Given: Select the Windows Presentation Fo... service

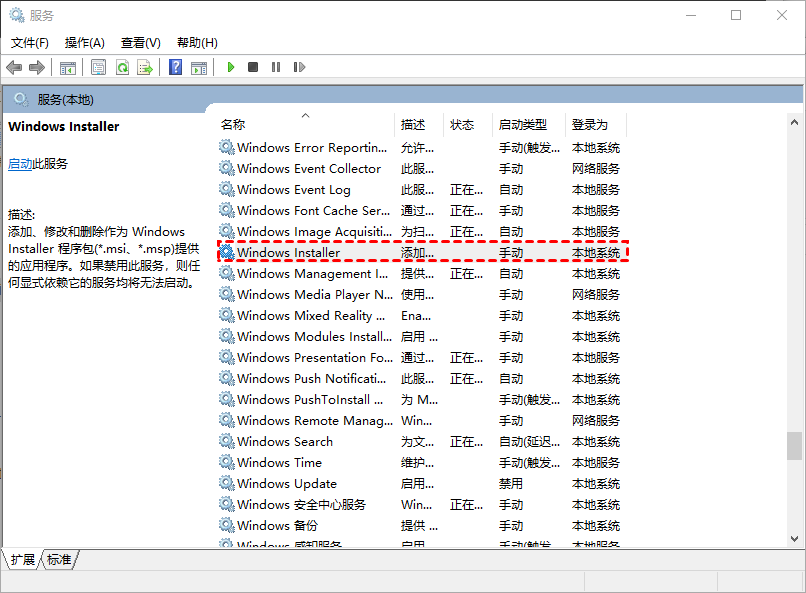Looking at the screenshot, I should 422,358.
